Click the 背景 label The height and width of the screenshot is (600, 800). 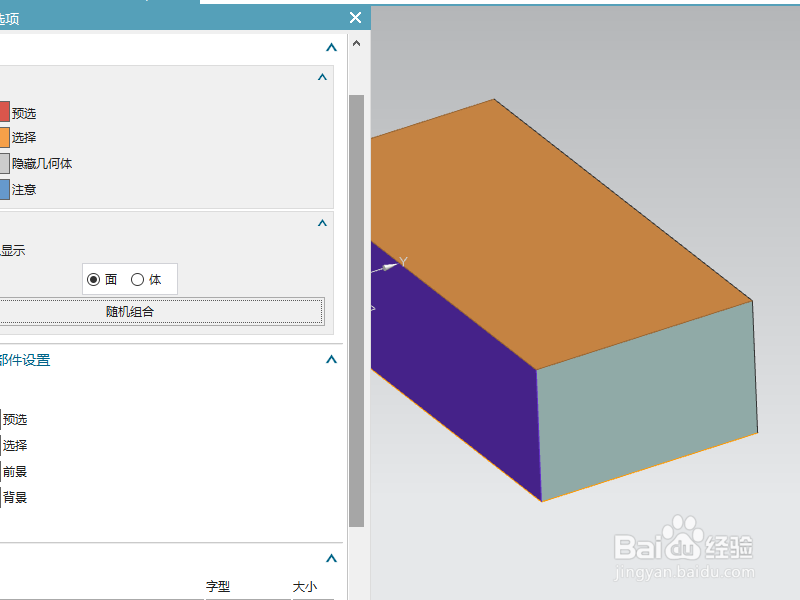pyautogui.click(x=15, y=497)
